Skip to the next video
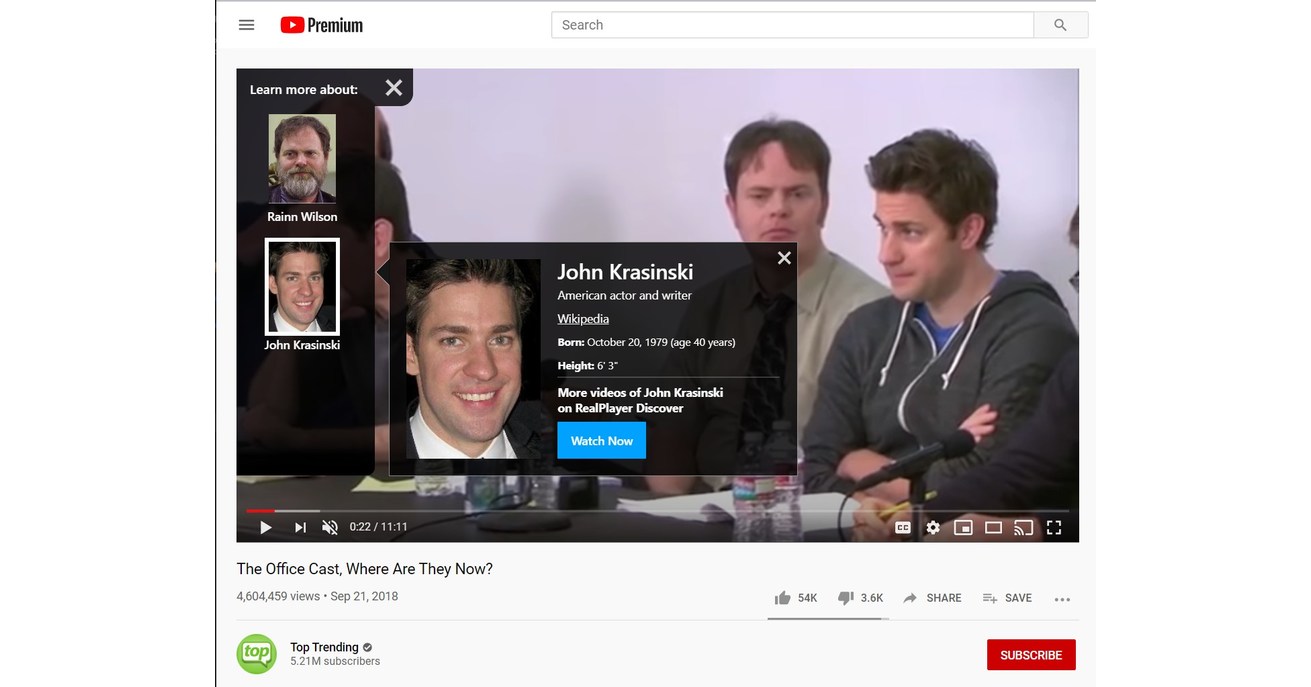The width and height of the screenshot is (1311, 687). 300,527
